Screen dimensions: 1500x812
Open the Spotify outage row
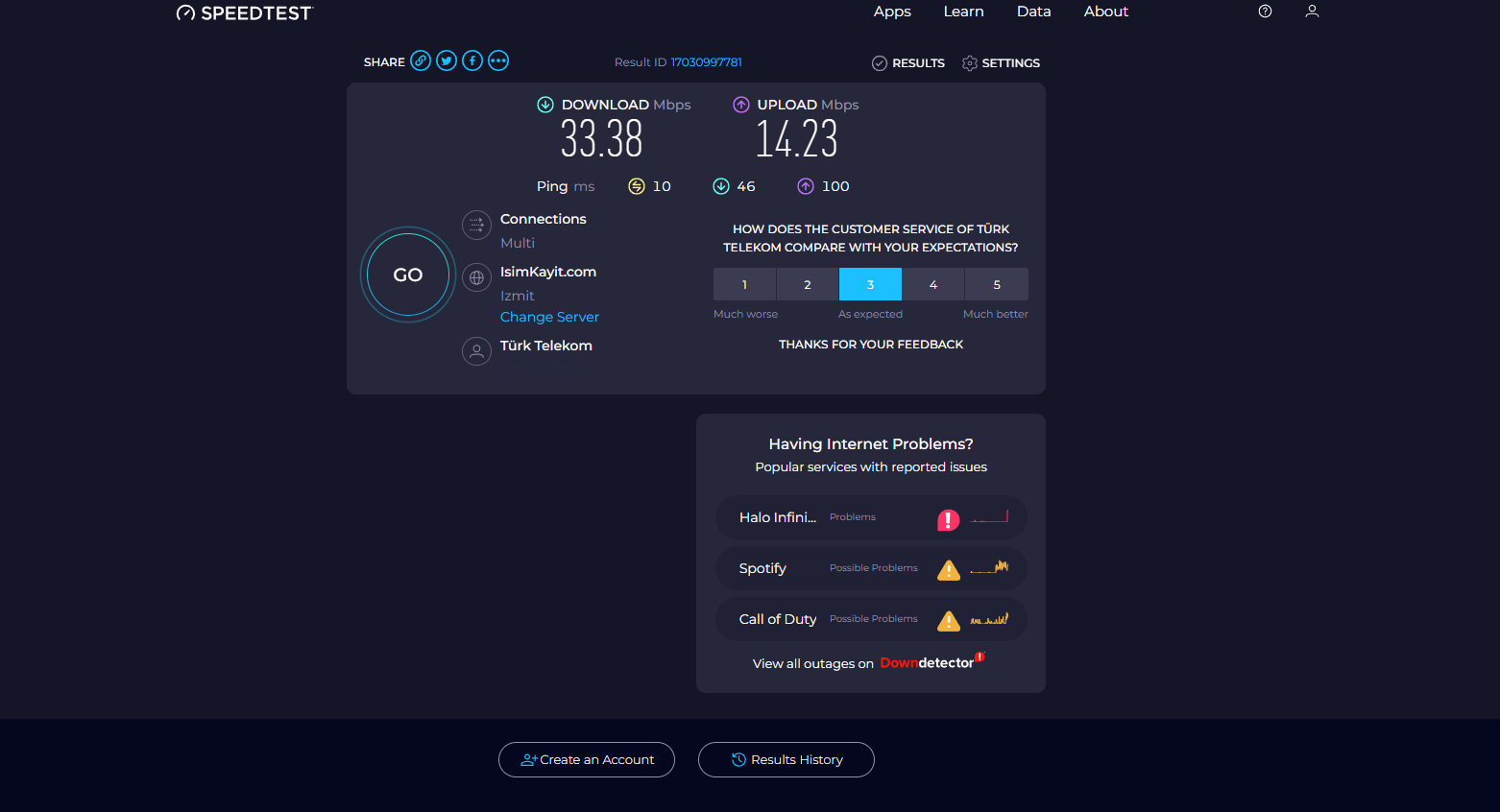tap(871, 568)
